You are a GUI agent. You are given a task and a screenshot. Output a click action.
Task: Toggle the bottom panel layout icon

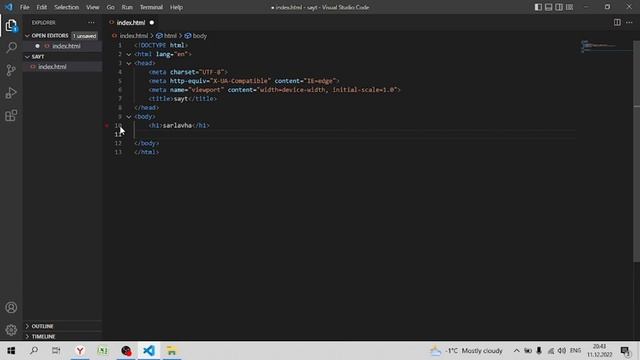[549, 7]
